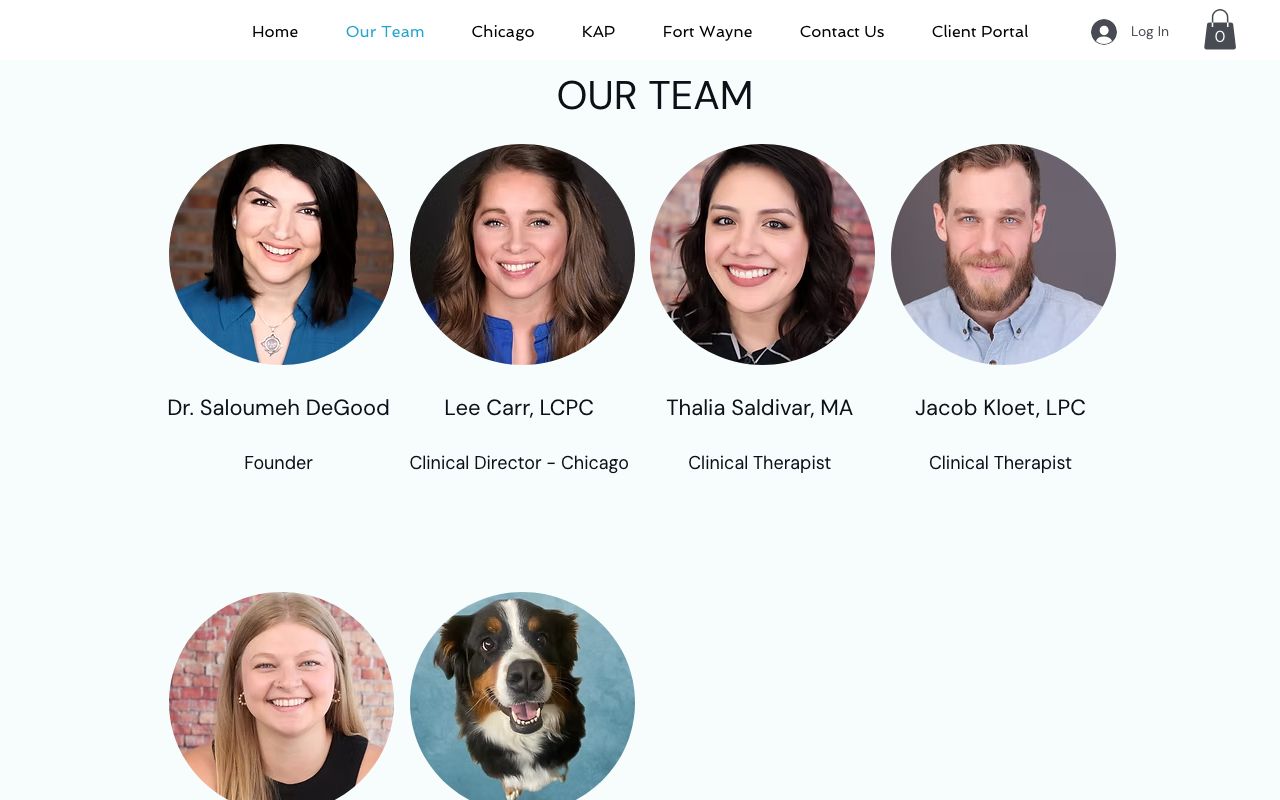Image resolution: width=1280 pixels, height=800 pixels.
Task: Open the blonde woman's portrait photo
Action: 281,696
